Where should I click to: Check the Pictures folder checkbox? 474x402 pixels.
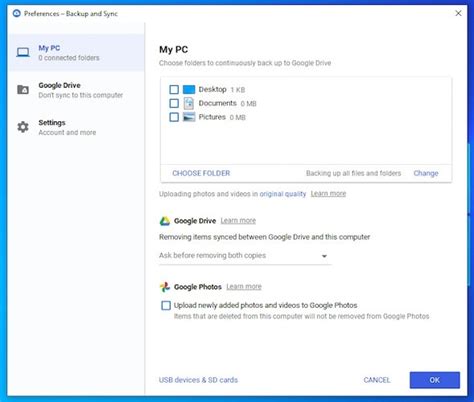point(174,117)
